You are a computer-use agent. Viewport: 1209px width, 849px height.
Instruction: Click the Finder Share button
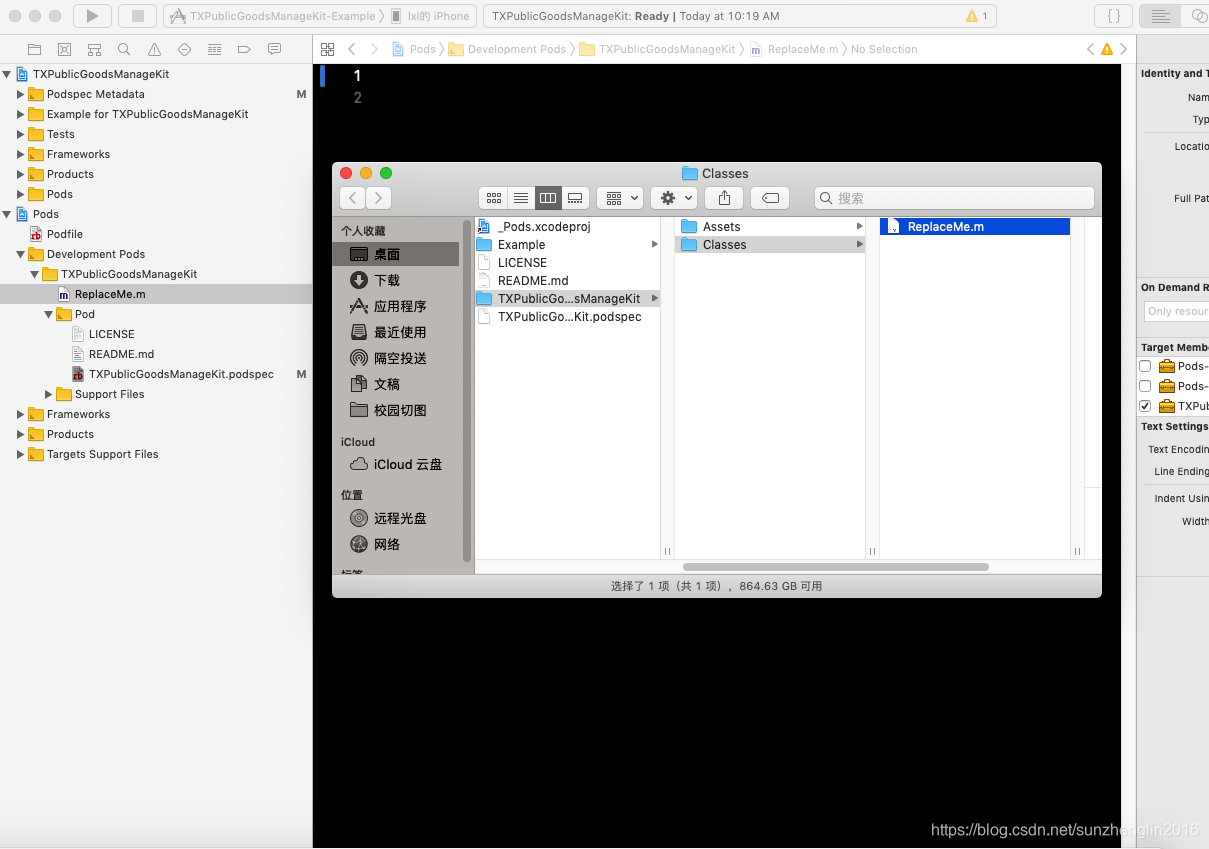point(724,198)
